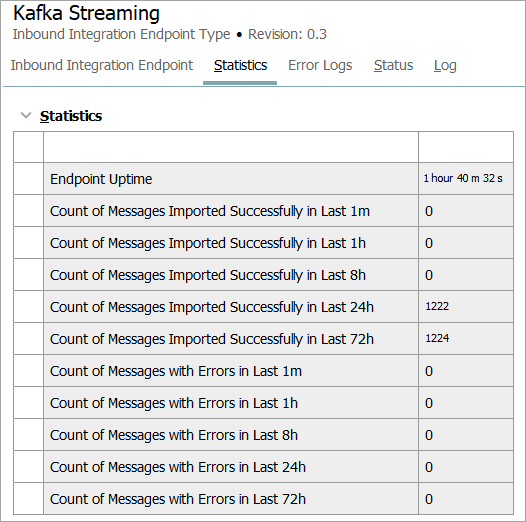Screen dimensions: 526x522
Task: Select the Log tab
Action: [x=445, y=65]
